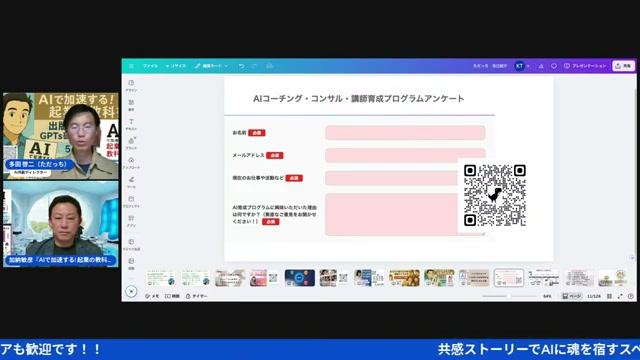
Task: Open the プロジェクト panel
Action: tap(131, 202)
